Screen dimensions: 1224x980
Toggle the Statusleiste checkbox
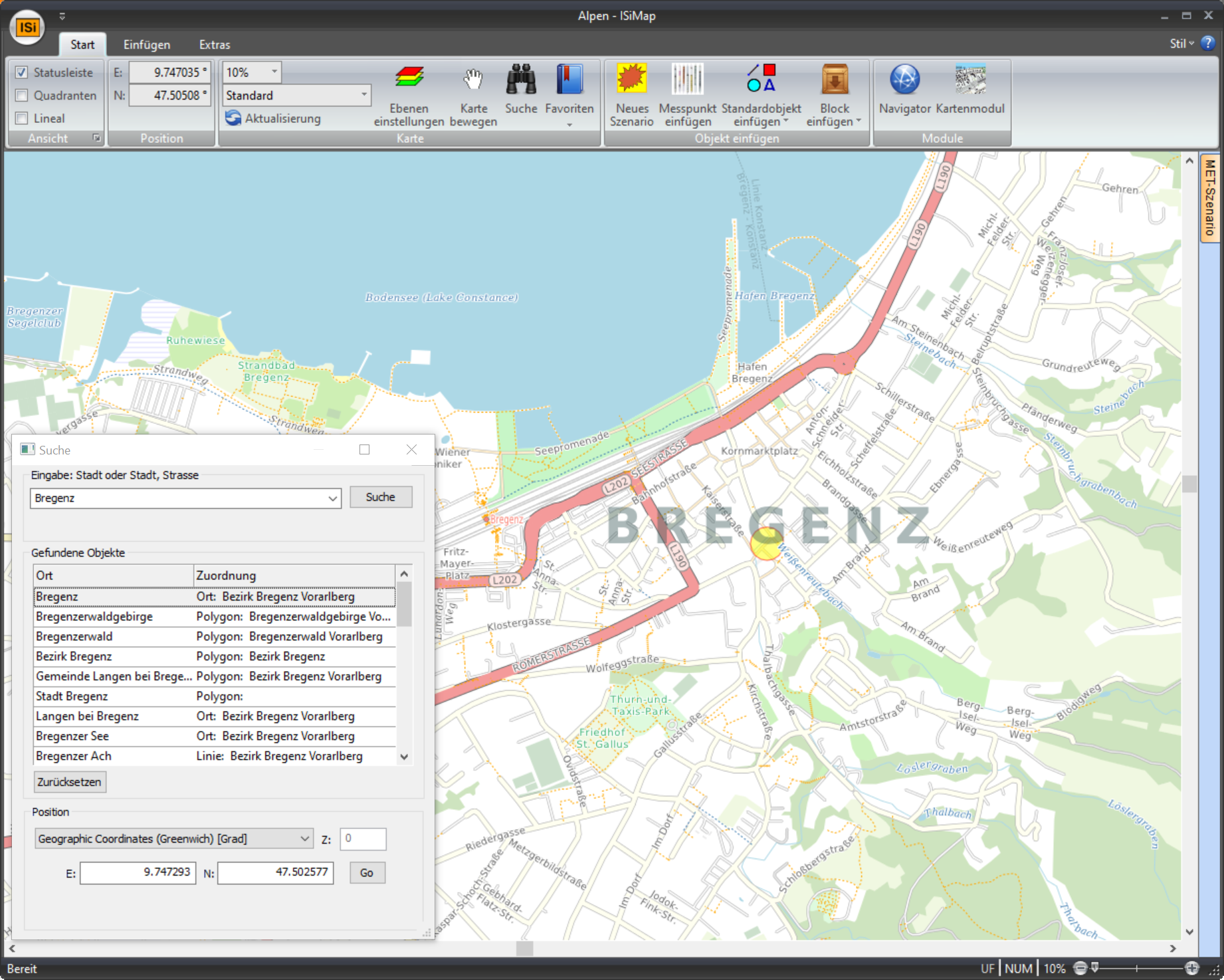click(22, 72)
